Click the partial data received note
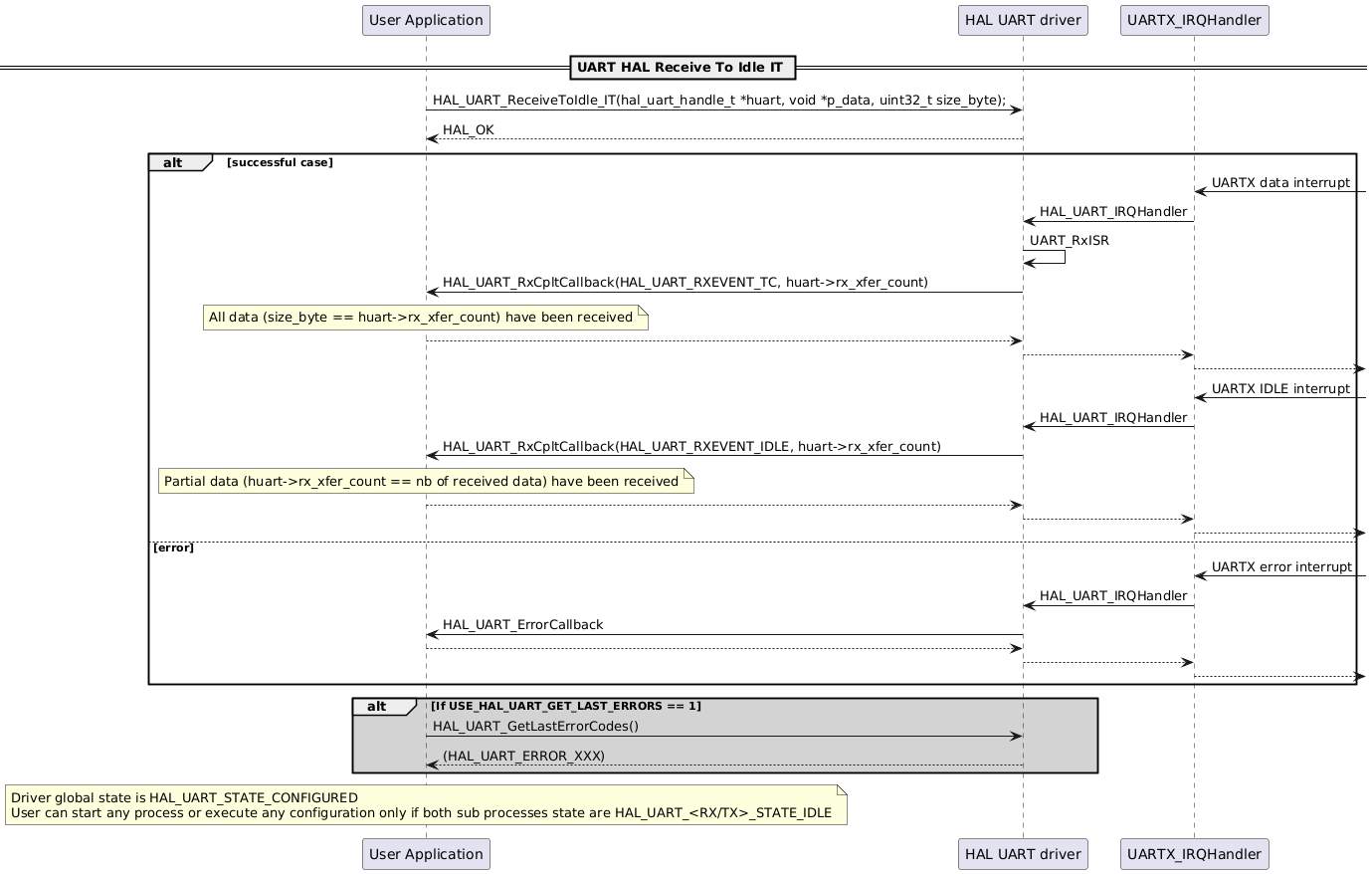Image resolution: width=1372 pixels, height=874 pixels. (x=426, y=481)
